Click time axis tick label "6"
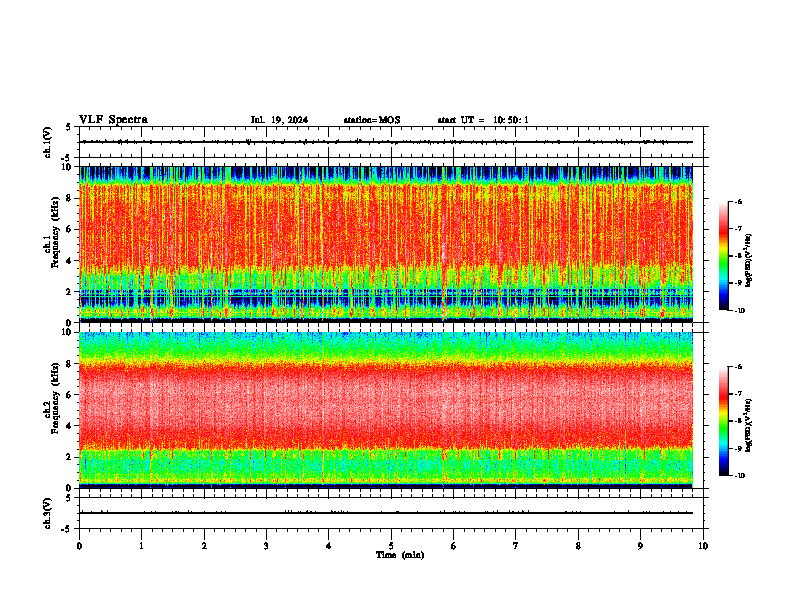 (x=453, y=546)
